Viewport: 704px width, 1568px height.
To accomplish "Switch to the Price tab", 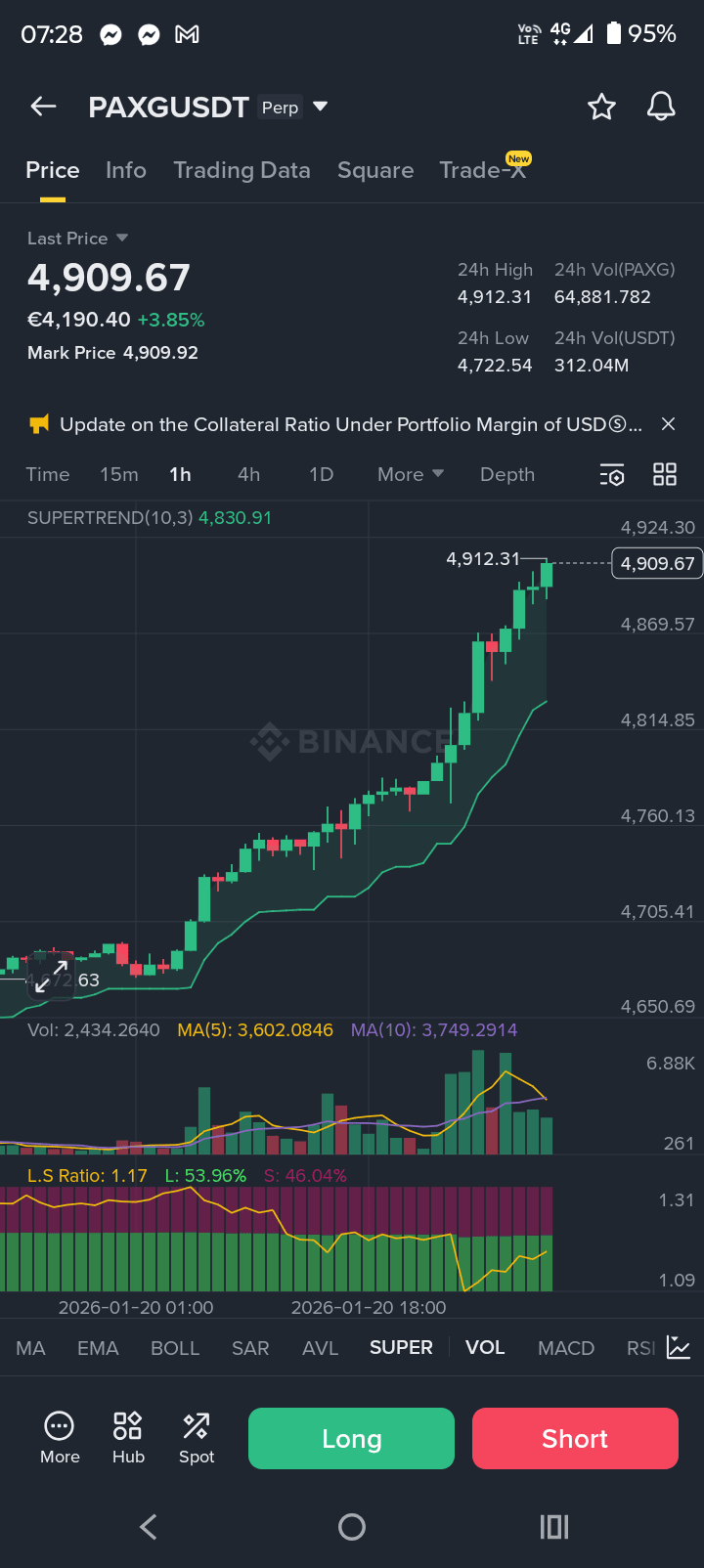I will 53,170.
